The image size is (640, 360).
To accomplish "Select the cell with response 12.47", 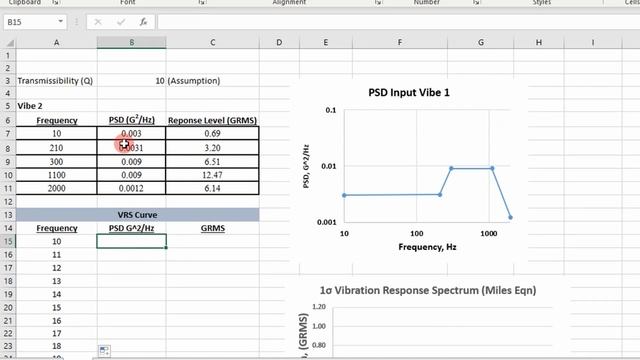I will pos(213,175).
